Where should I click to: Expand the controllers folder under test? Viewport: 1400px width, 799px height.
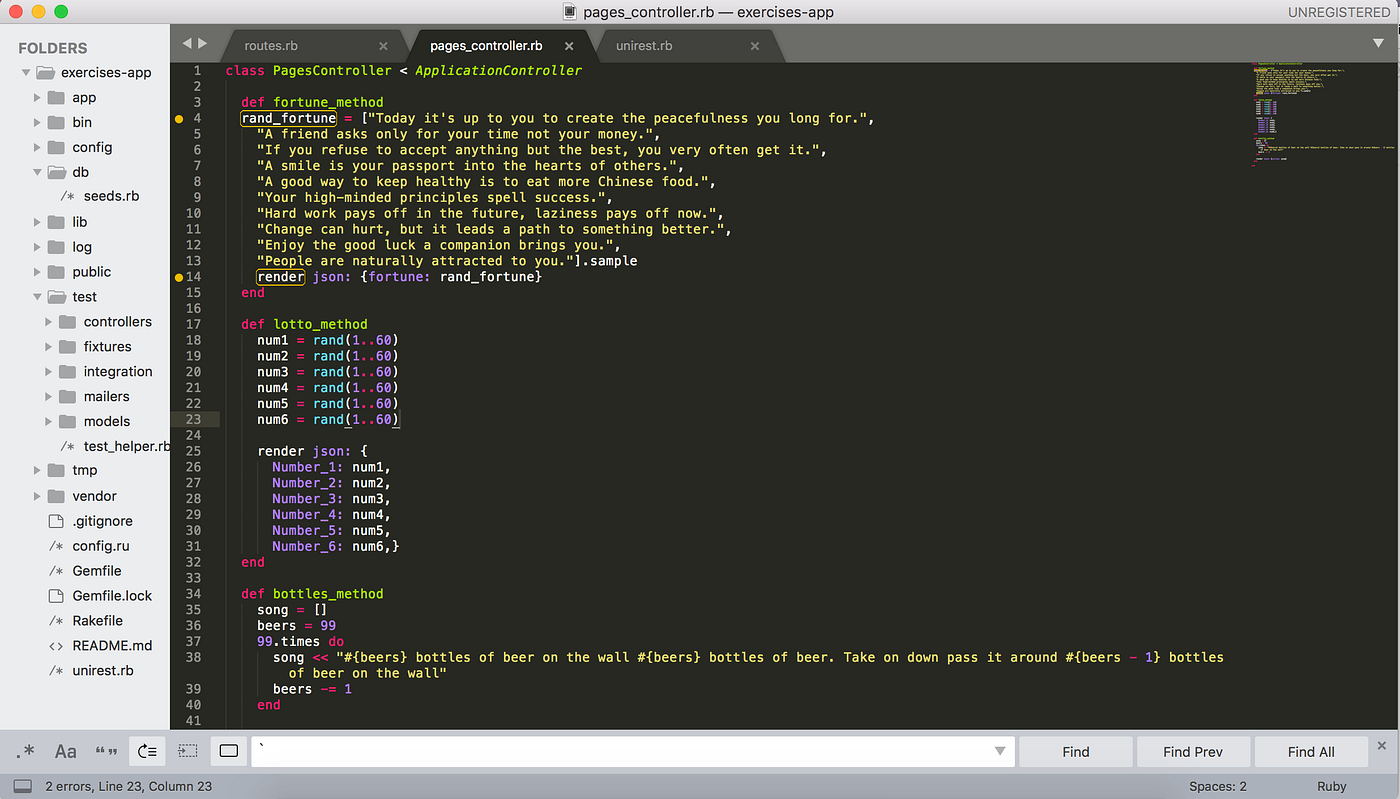47,321
